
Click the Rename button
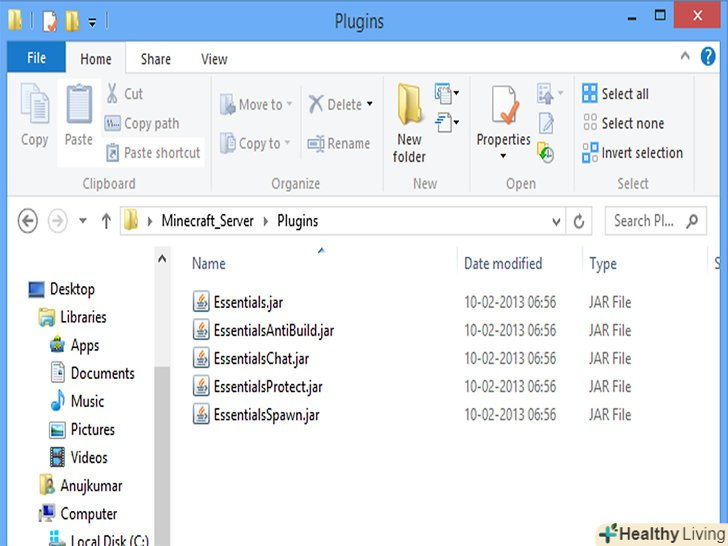tap(338, 143)
